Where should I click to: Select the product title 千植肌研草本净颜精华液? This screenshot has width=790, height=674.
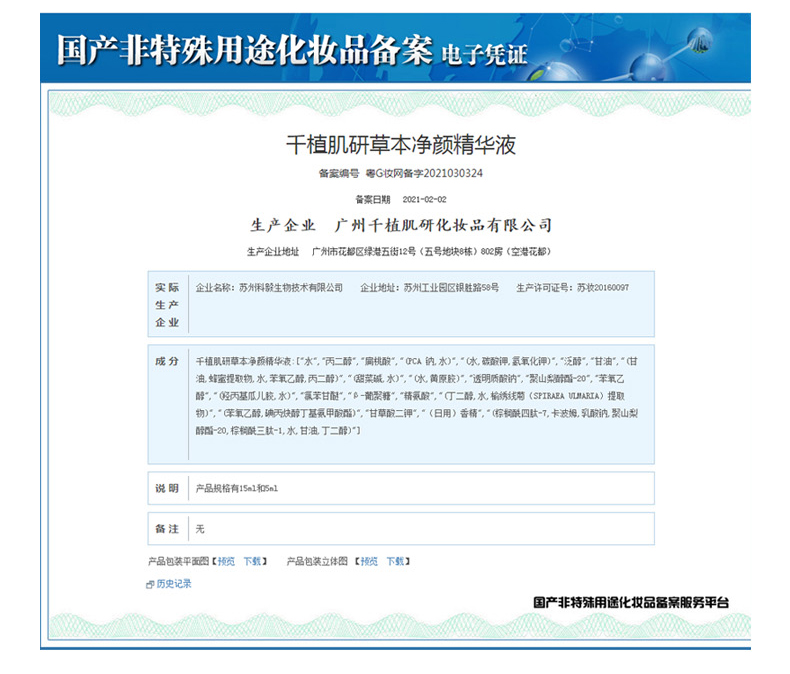click(x=401, y=145)
